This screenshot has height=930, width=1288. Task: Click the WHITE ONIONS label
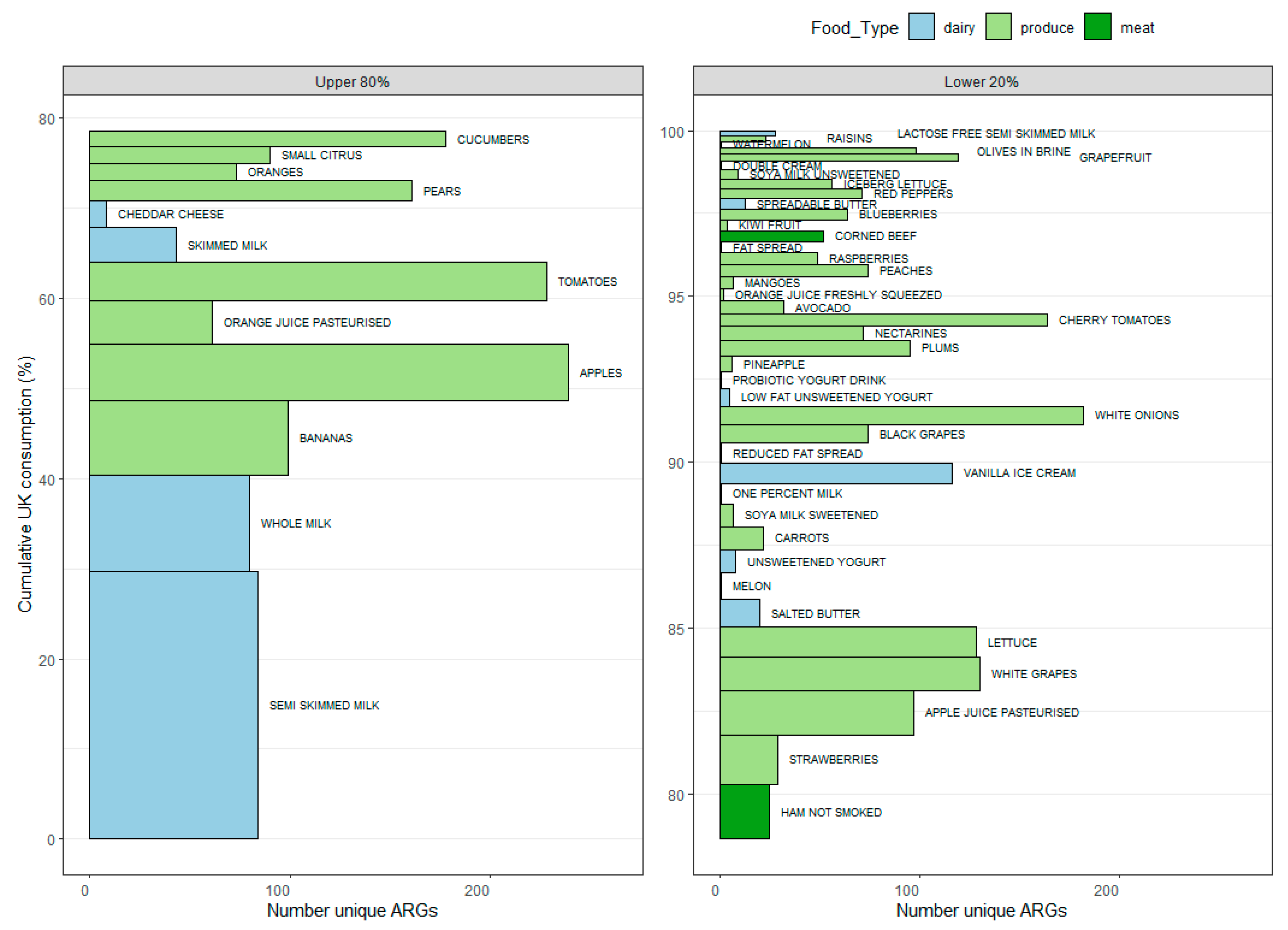1137,415
